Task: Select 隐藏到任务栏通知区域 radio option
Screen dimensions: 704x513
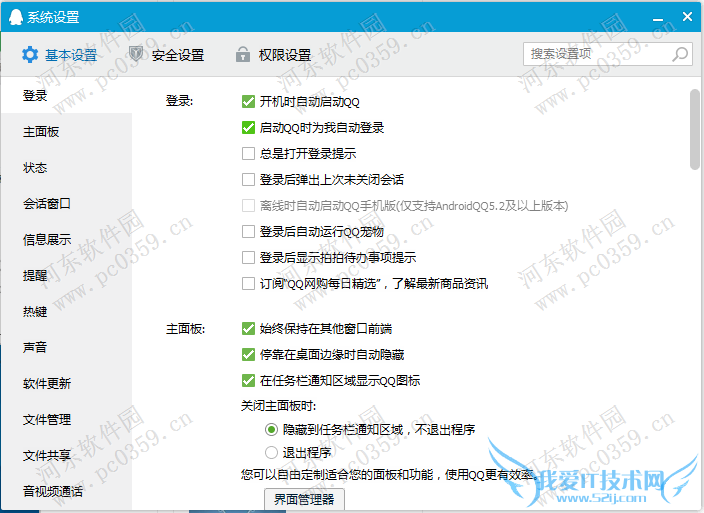Action: (271, 430)
